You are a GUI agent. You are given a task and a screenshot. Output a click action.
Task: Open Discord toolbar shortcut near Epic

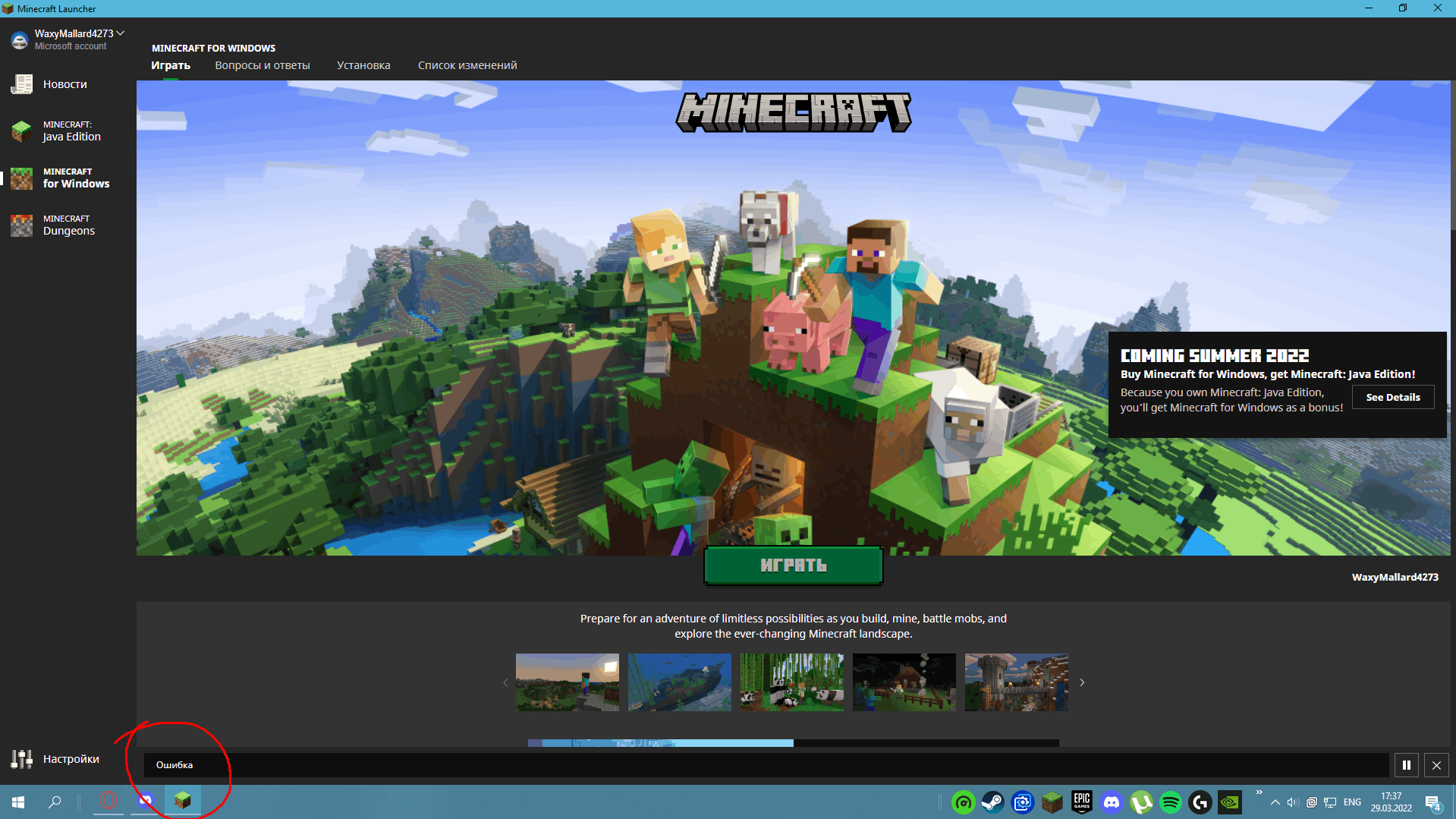click(1112, 802)
